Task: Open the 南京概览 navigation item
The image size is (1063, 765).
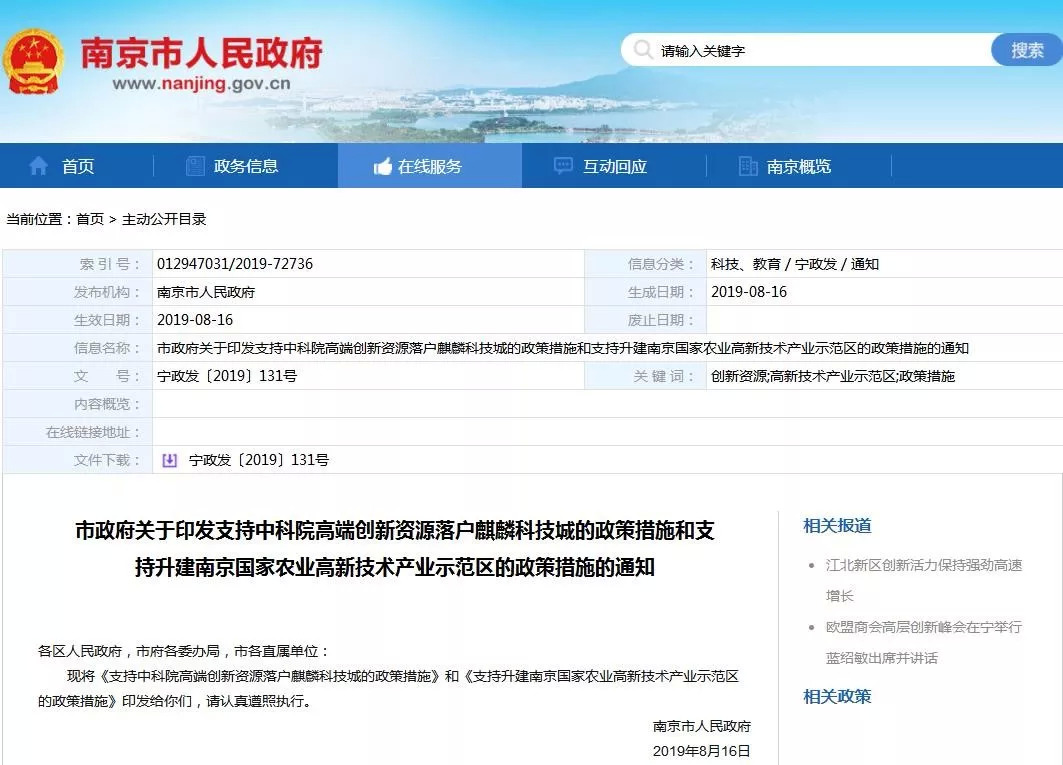Action: (798, 166)
